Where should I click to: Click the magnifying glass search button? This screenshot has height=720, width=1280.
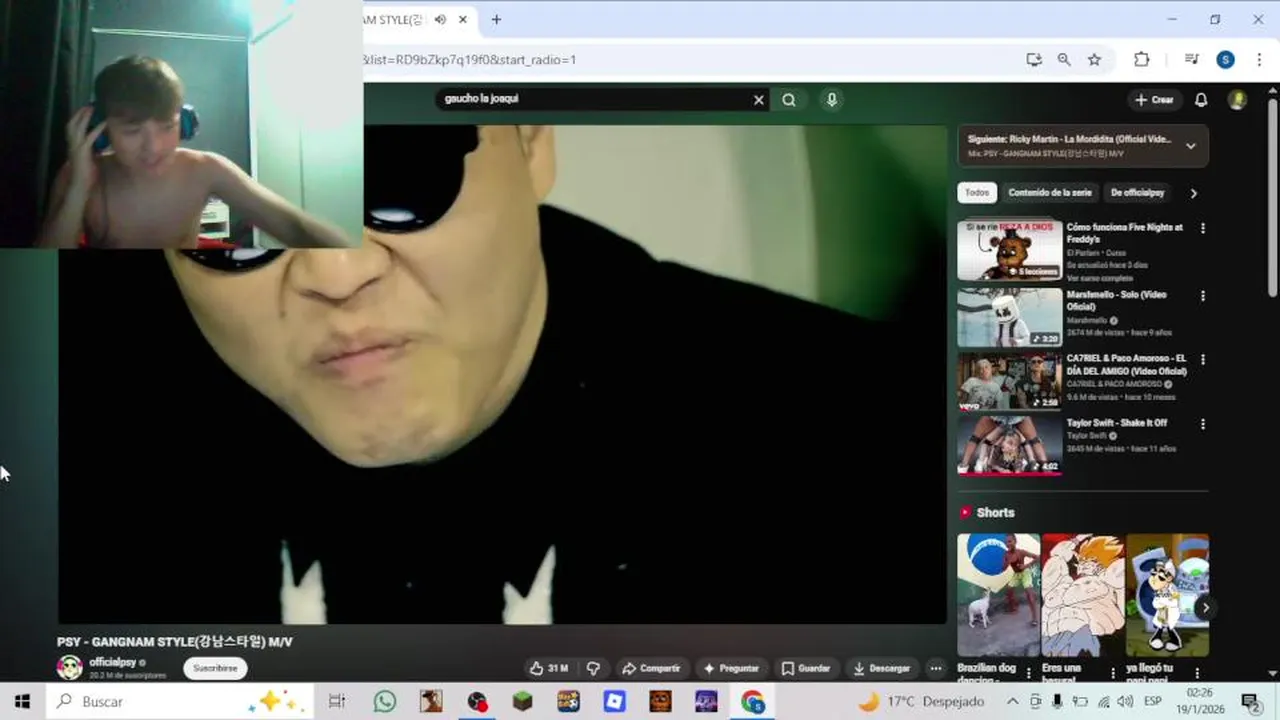click(789, 99)
